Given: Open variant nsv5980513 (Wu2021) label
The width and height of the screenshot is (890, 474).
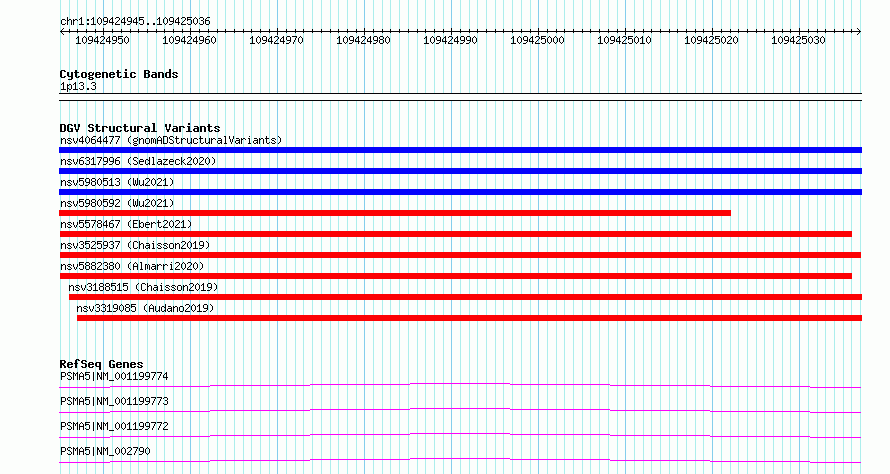Looking at the screenshot, I should pyautogui.click(x=117, y=182).
